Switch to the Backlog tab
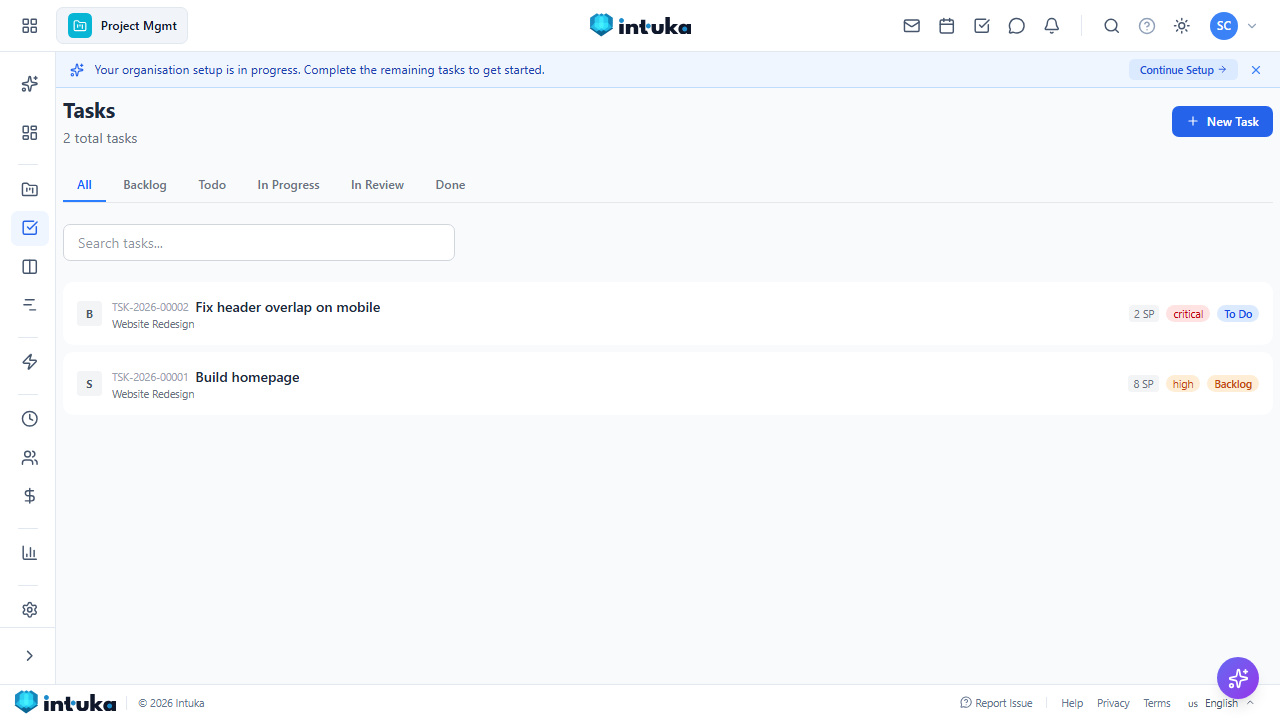This screenshot has width=1280, height=720. pos(145,185)
